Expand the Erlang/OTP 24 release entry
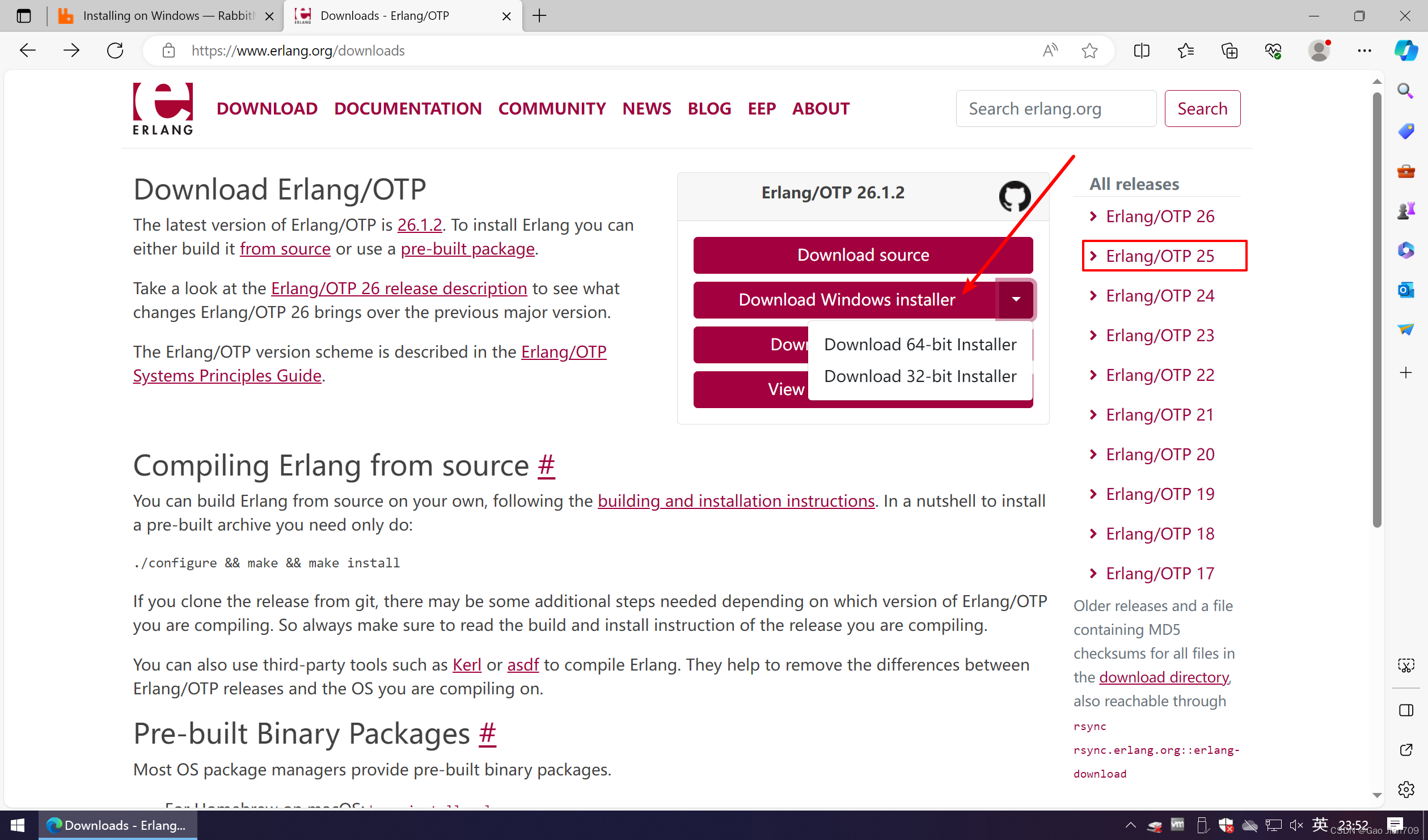 (1159, 295)
